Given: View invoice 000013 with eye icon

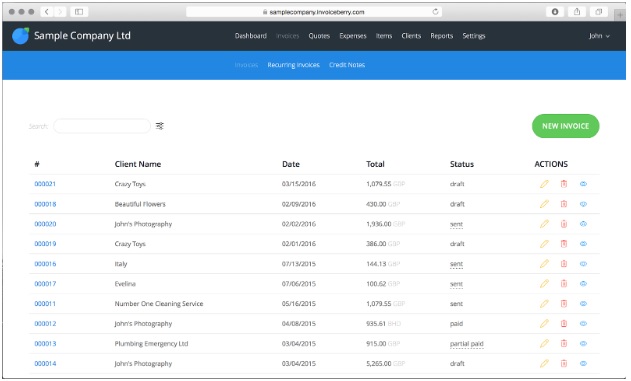Looking at the screenshot, I should 583,344.
